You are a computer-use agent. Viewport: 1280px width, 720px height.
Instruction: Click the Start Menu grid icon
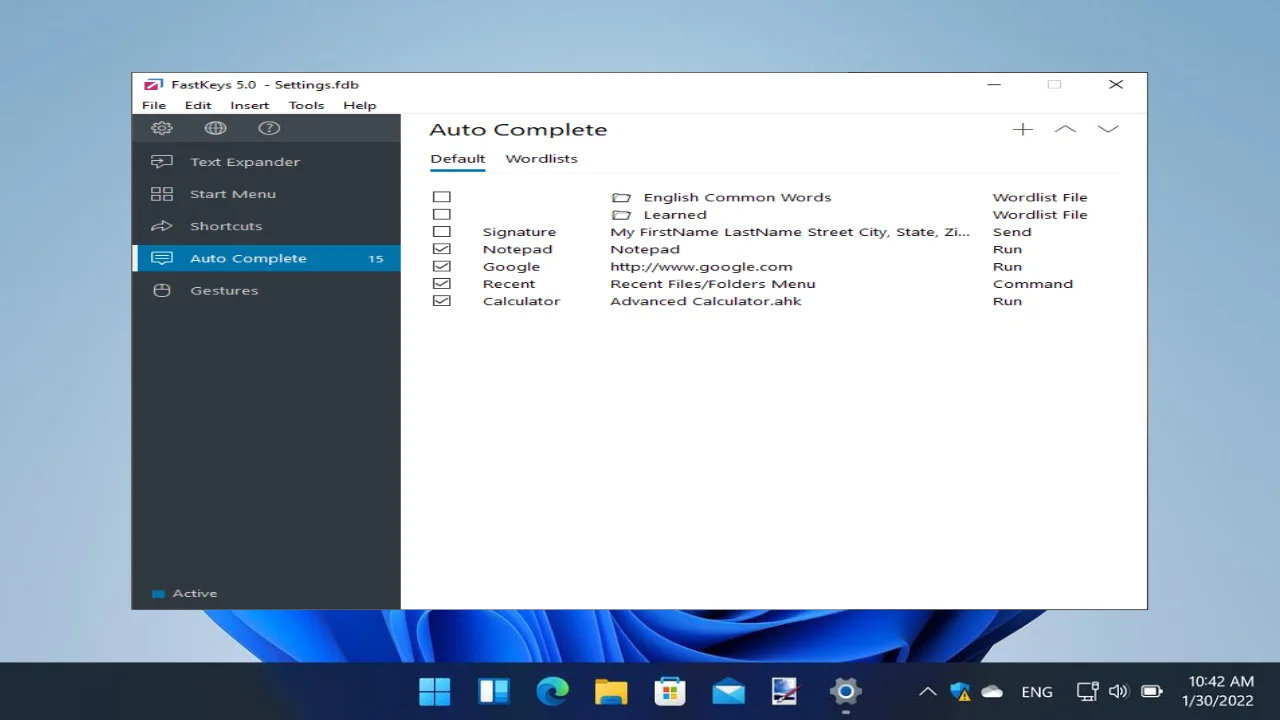point(162,194)
